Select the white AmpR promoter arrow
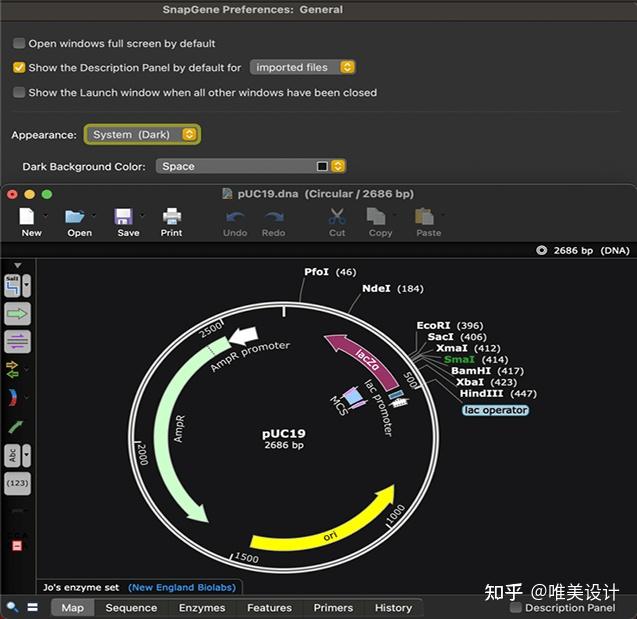Screen dimensions: 637x619 [x=244, y=335]
